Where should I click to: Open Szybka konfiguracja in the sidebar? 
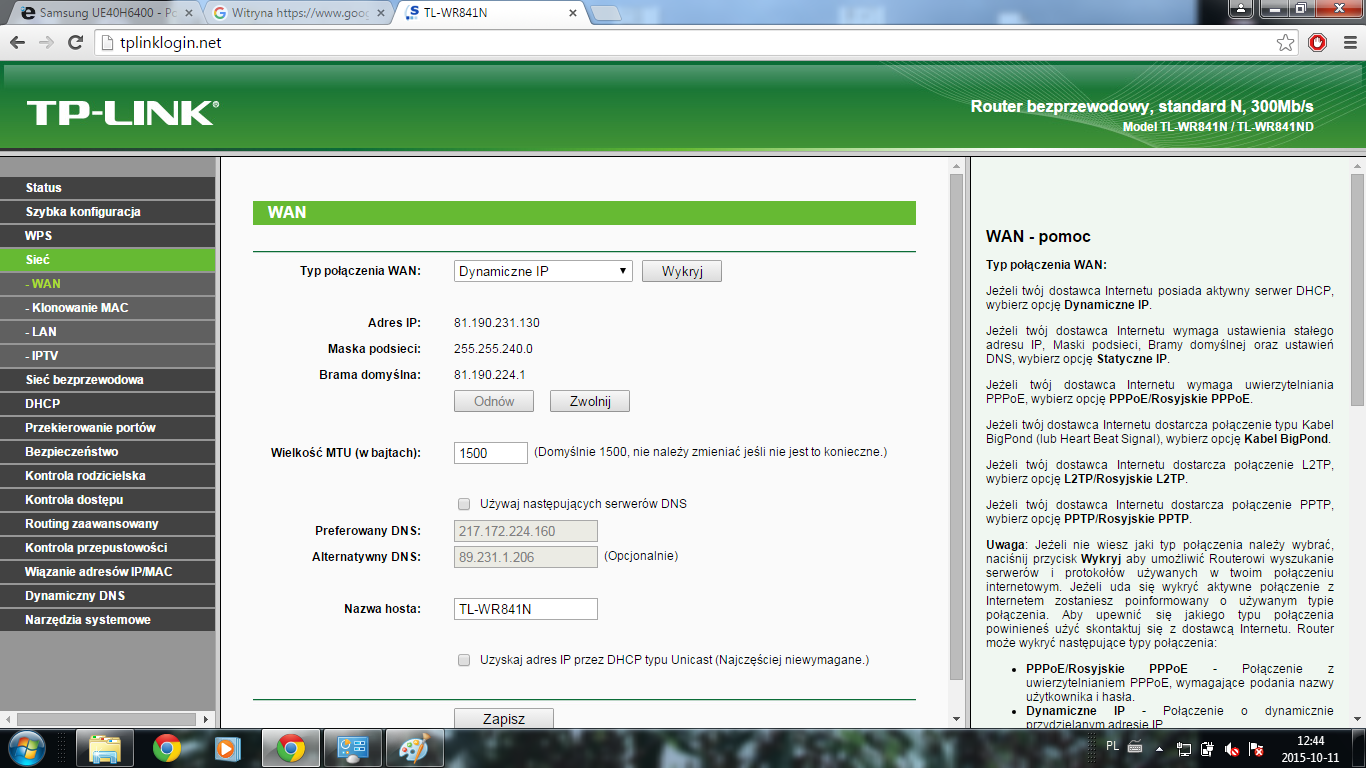coord(108,212)
